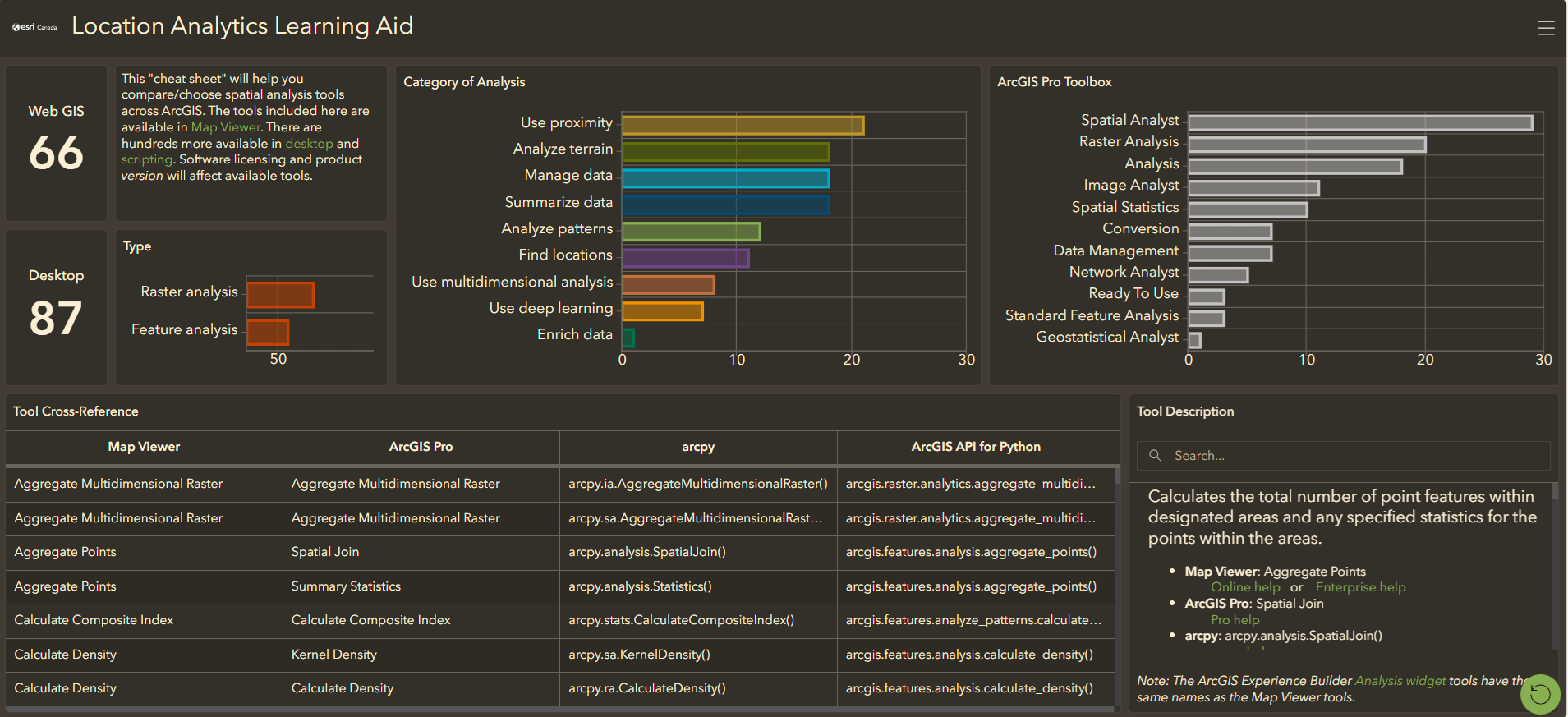Select arcpy.ra.CalculateDensity() cell

click(698, 688)
